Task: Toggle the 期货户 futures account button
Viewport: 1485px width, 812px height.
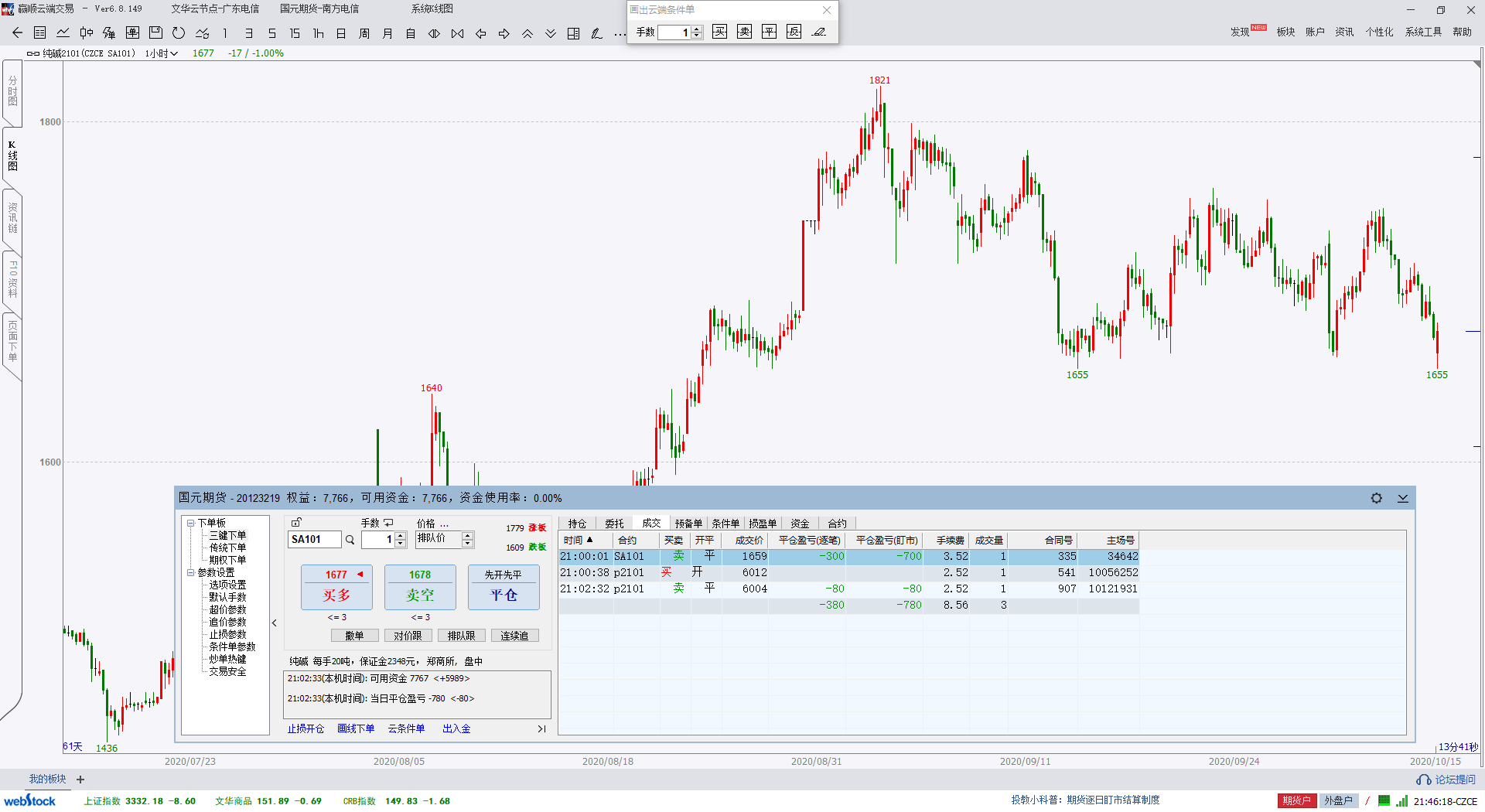Action: pyautogui.click(x=1296, y=800)
